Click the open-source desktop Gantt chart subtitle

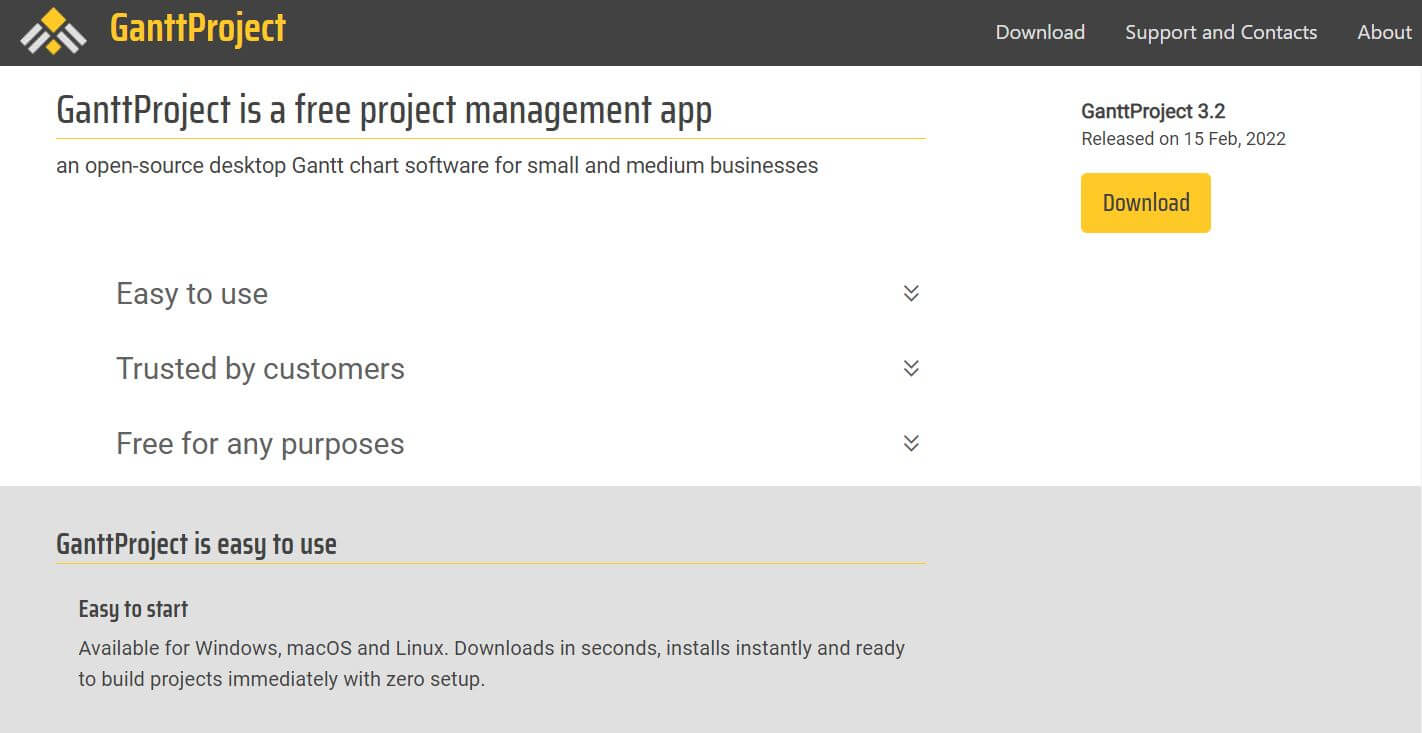437,166
